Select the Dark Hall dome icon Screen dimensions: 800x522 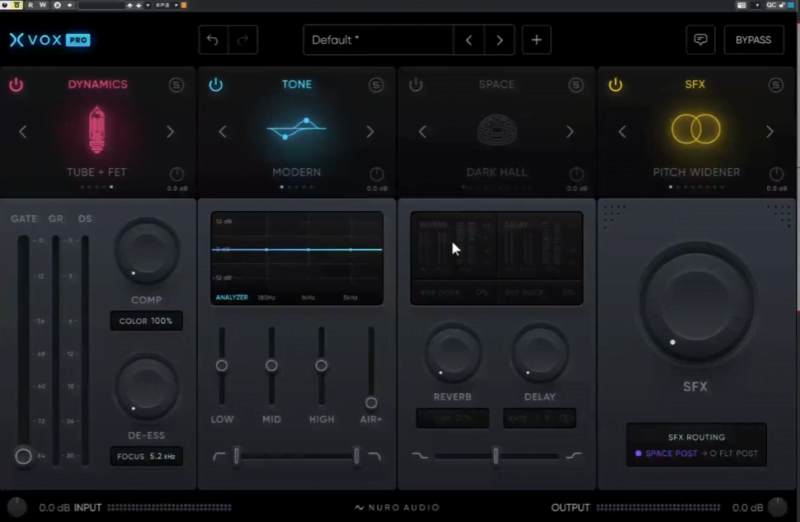(x=496, y=130)
